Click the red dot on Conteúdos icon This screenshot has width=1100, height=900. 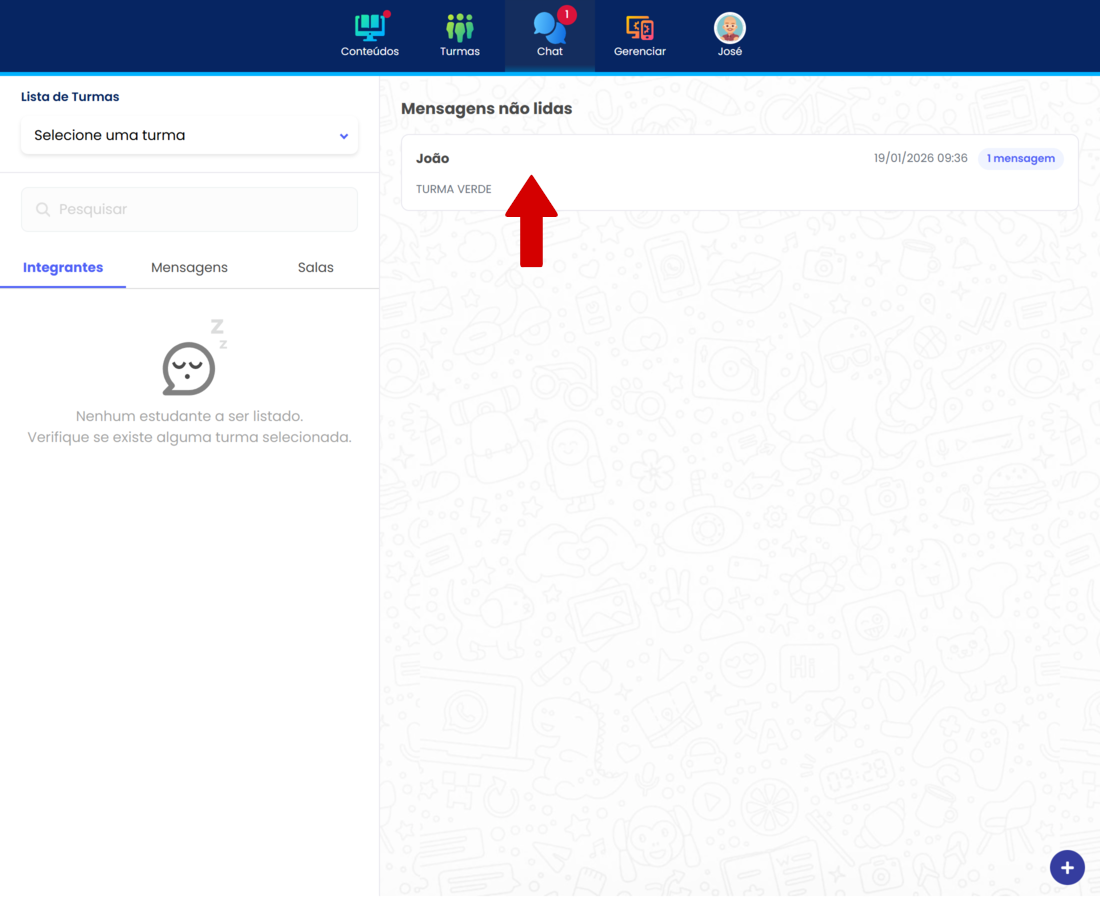click(387, 14)
